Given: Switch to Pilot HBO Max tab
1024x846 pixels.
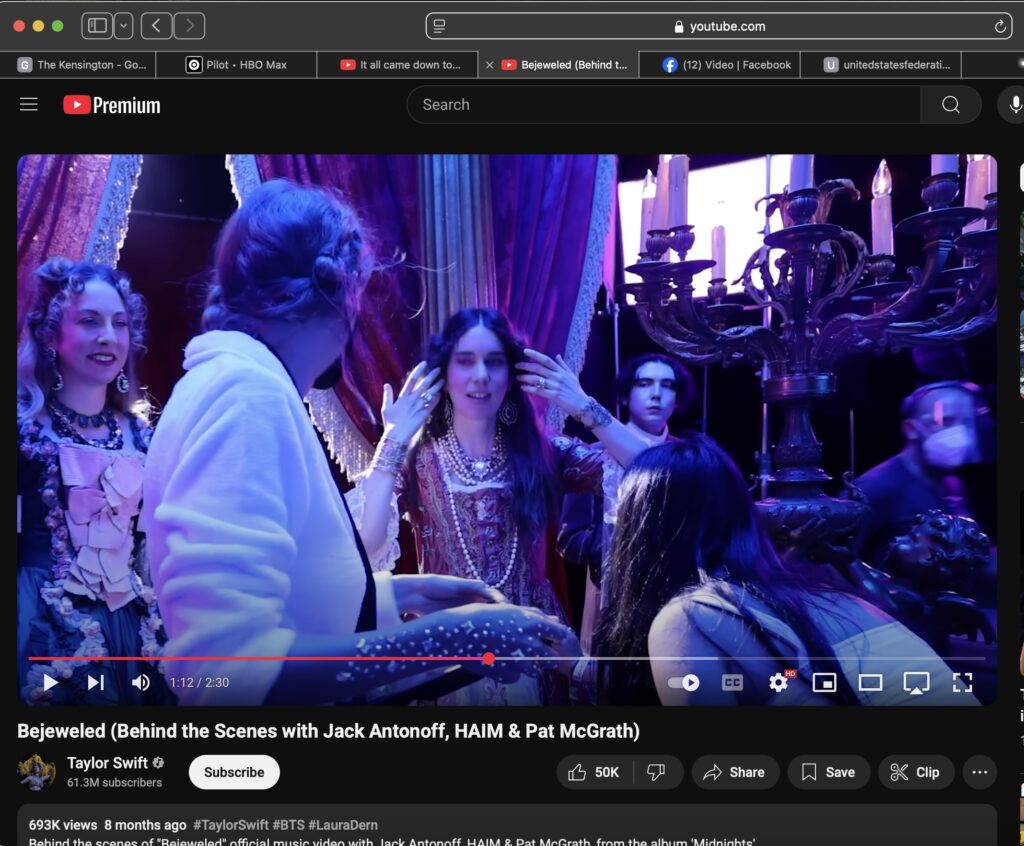Looking at the screenshot, I should click(236, 65).
